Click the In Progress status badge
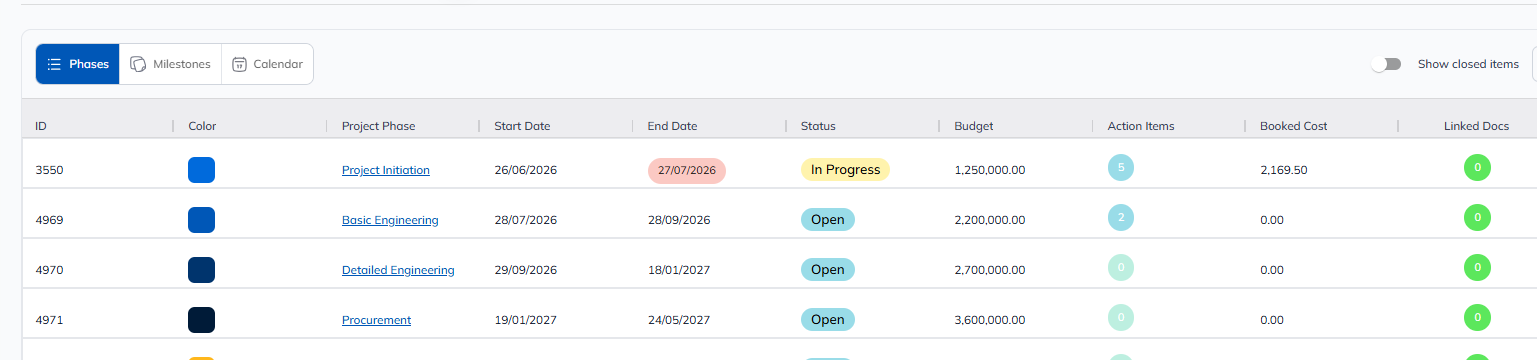The width and height of the screenshot is (1537, 360). [845, 170]
